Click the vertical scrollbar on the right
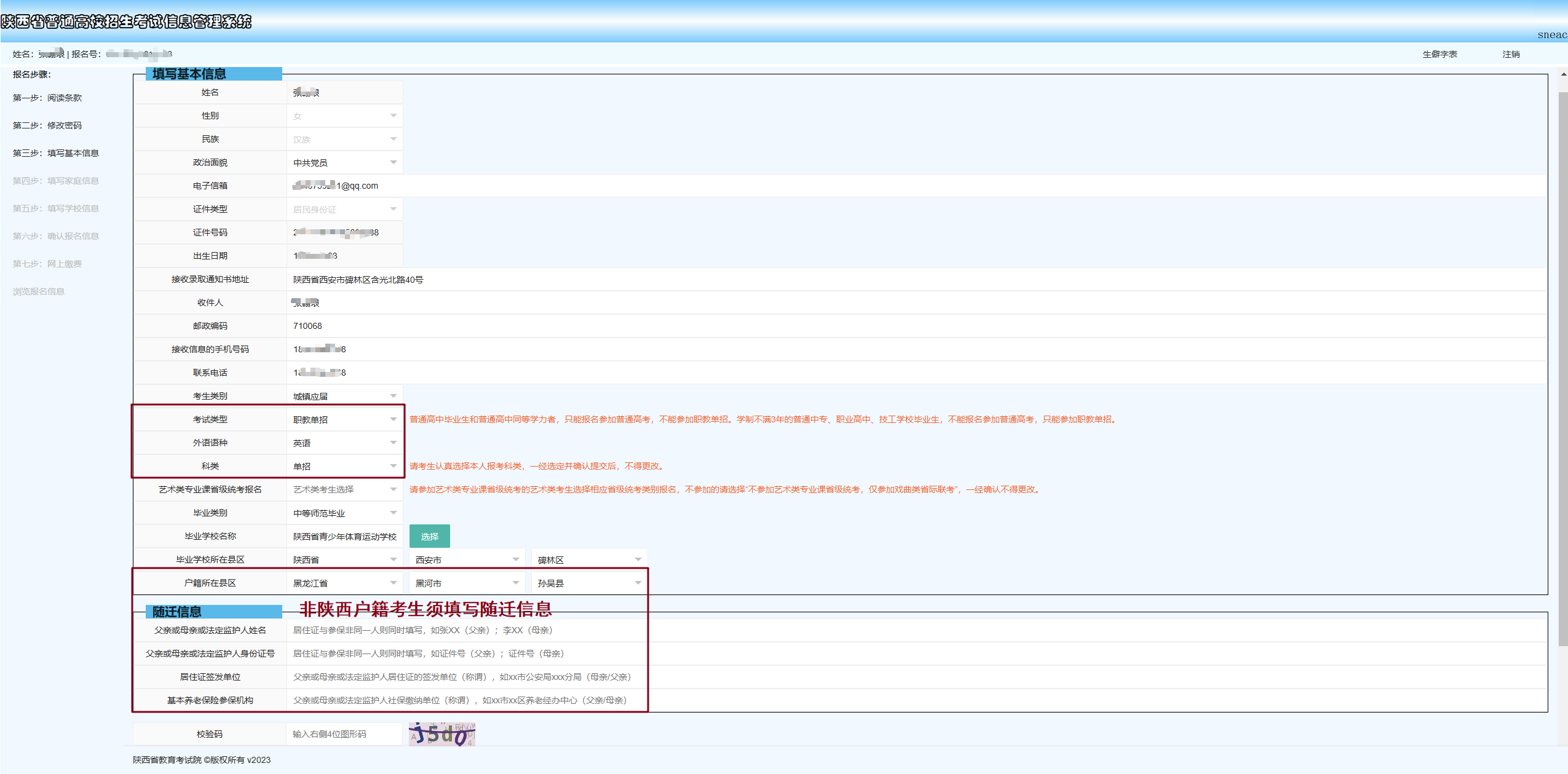Screen dimensions: 1568x774 1562,369
